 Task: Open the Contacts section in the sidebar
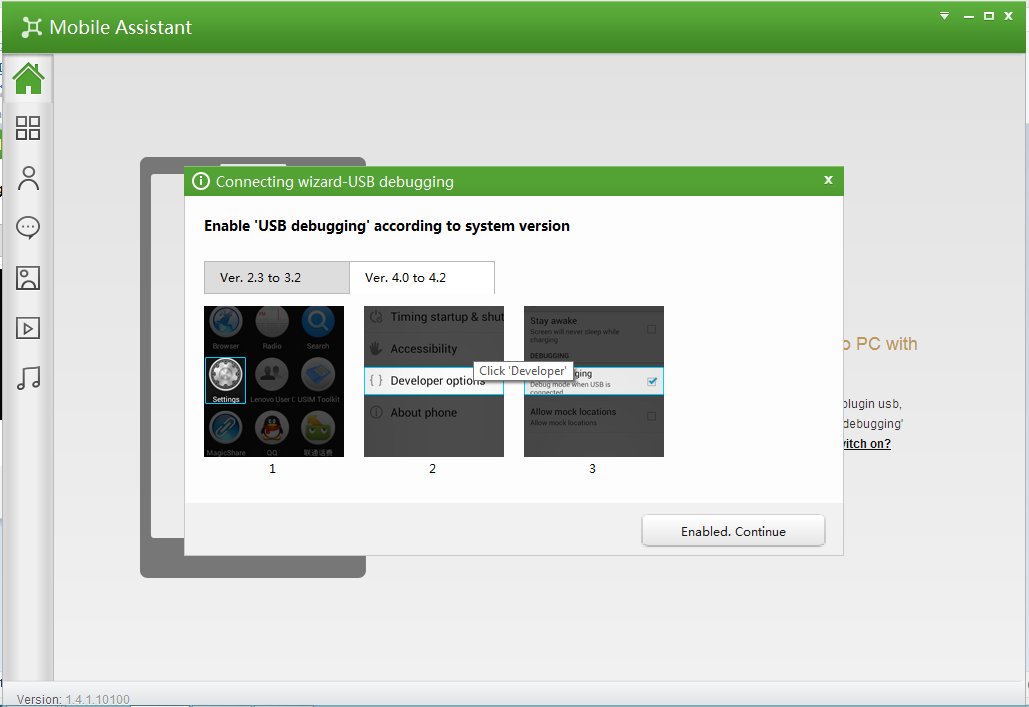coord(28,178)
